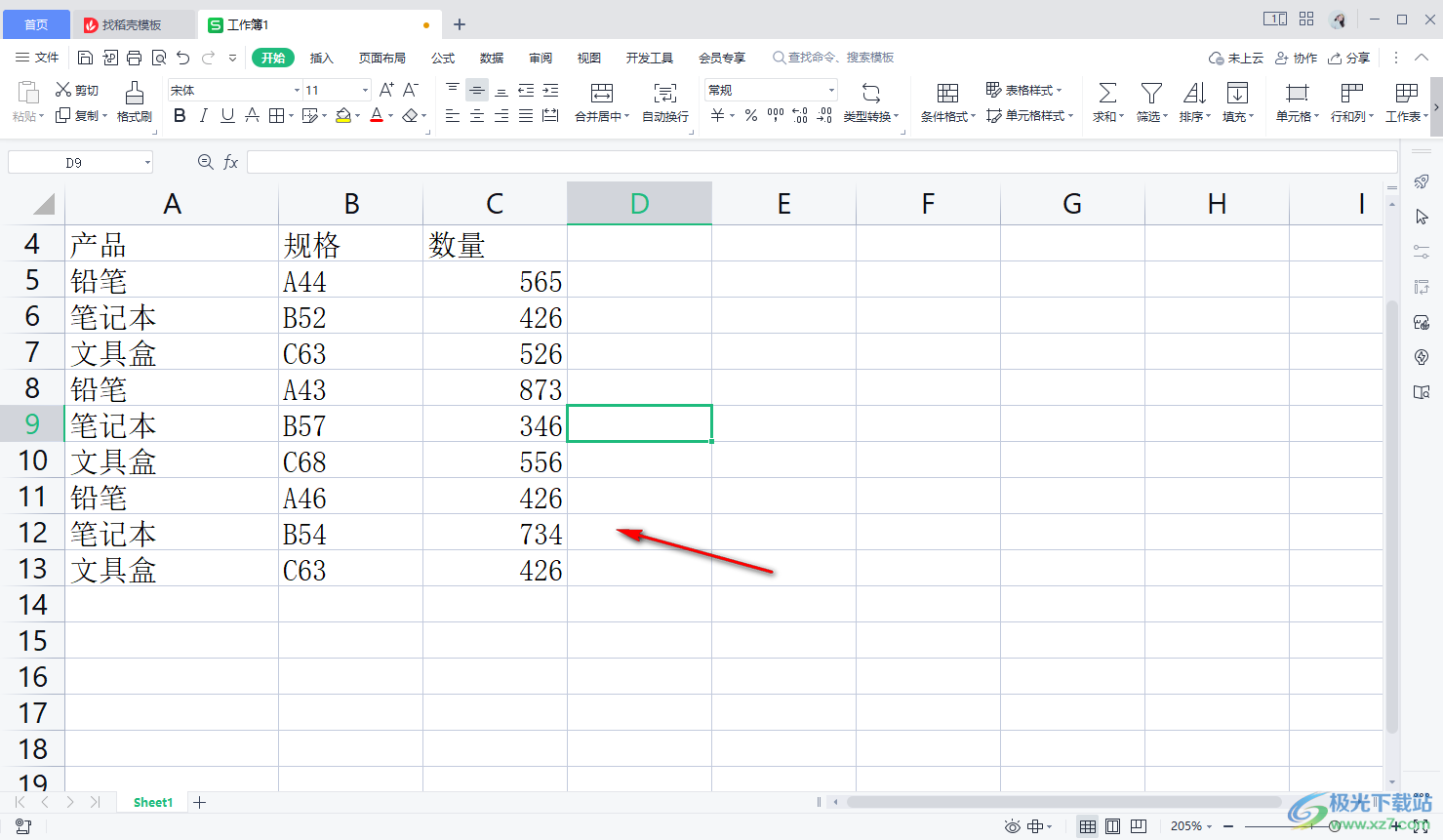The width and height of the screenshot is (1443, 840).
Task: Apply the red font color swatch
Action: pyautogui.click(x=377, y=116)
